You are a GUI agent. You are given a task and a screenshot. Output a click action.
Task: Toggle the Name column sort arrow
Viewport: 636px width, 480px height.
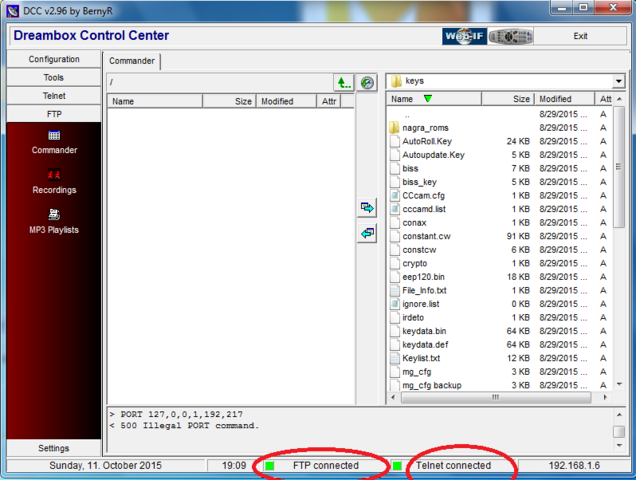428,99
